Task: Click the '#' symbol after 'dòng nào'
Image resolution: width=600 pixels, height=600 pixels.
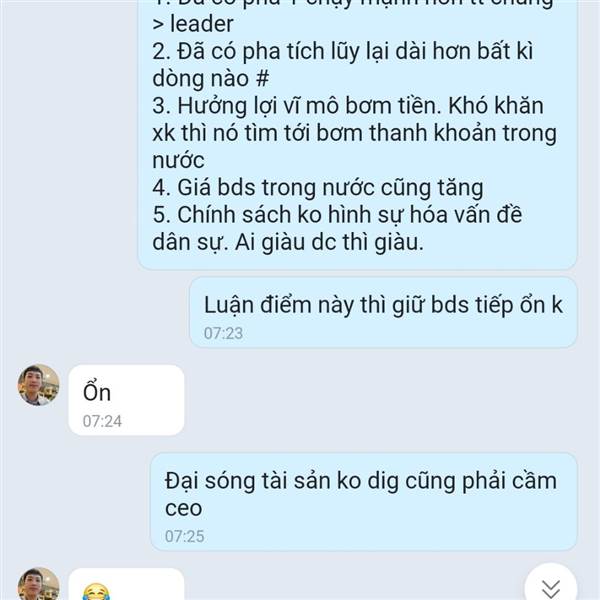Action: pyautogui.click(x=262, y=78)
